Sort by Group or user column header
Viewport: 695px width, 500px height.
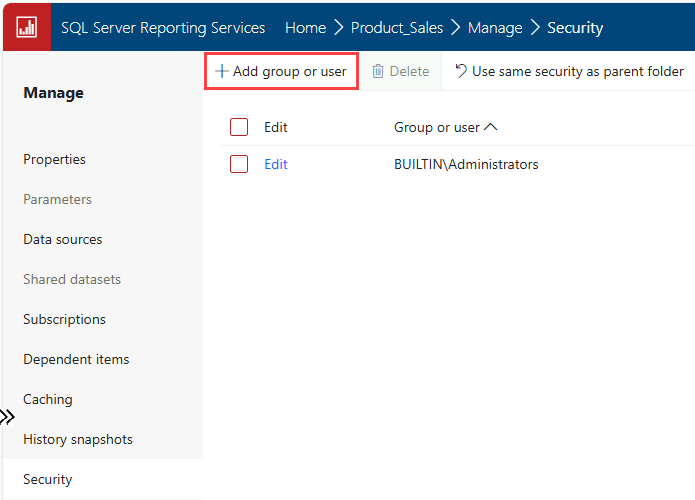pyautogui.click(x=445, y=127)
